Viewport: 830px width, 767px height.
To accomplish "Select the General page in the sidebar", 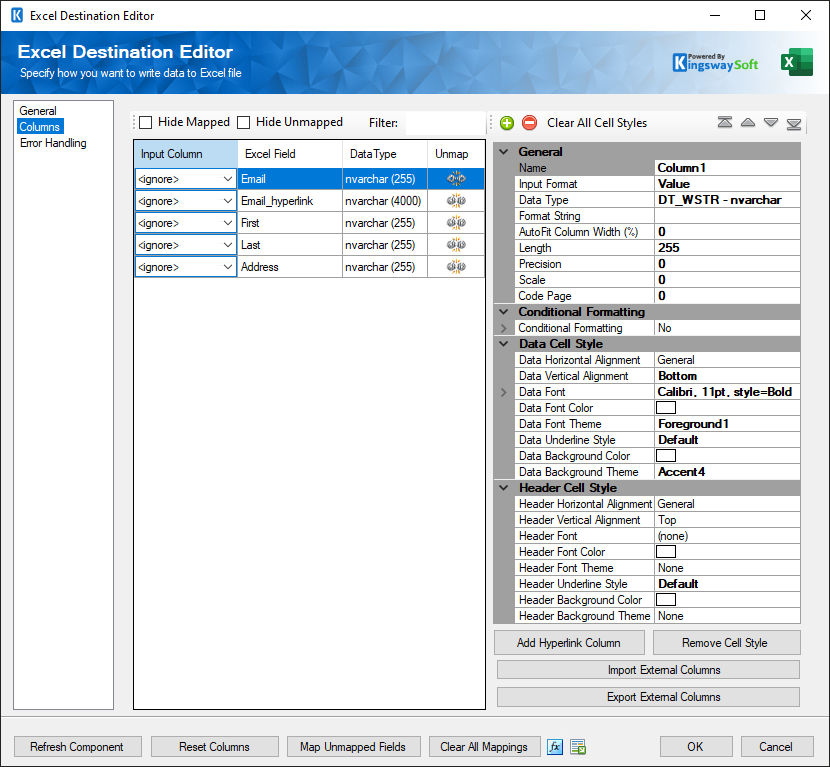I will point(39,109).
